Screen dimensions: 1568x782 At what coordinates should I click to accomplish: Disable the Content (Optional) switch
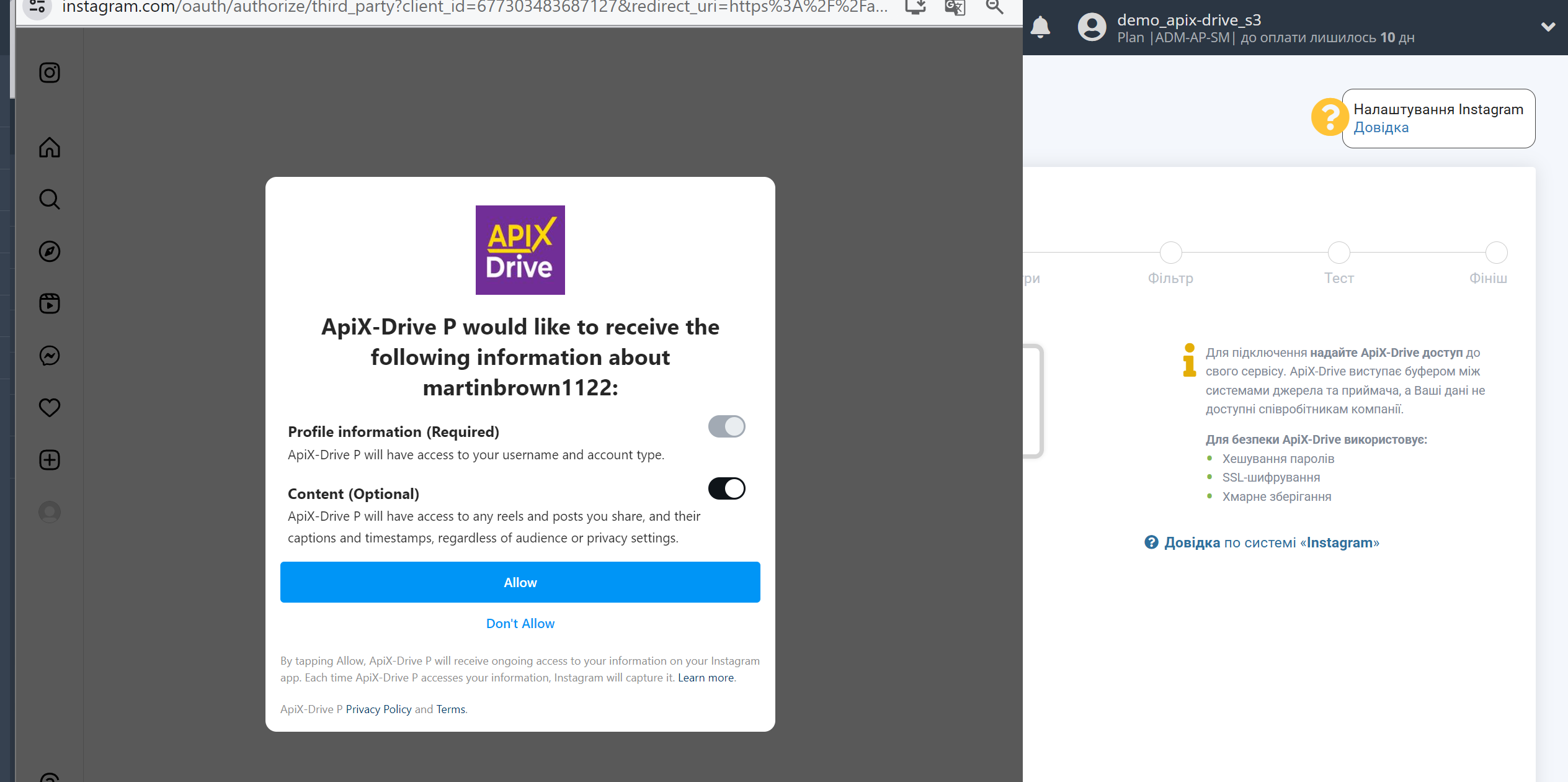point(727,488)
